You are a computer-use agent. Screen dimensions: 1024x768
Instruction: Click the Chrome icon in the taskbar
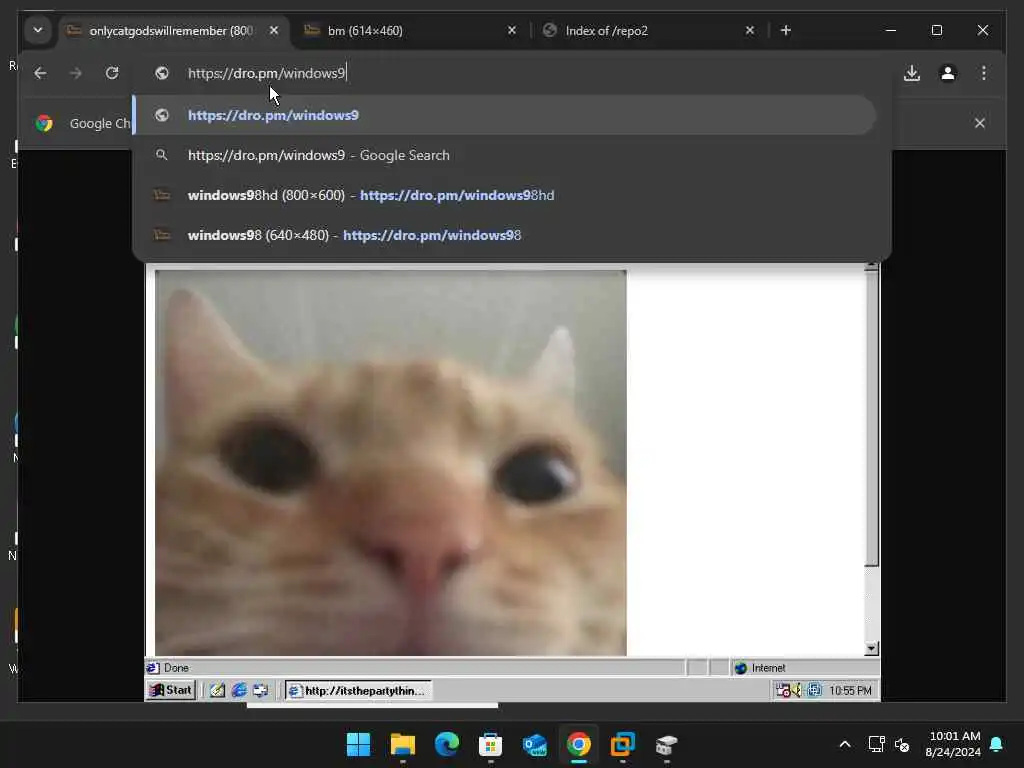coord(579,744)
